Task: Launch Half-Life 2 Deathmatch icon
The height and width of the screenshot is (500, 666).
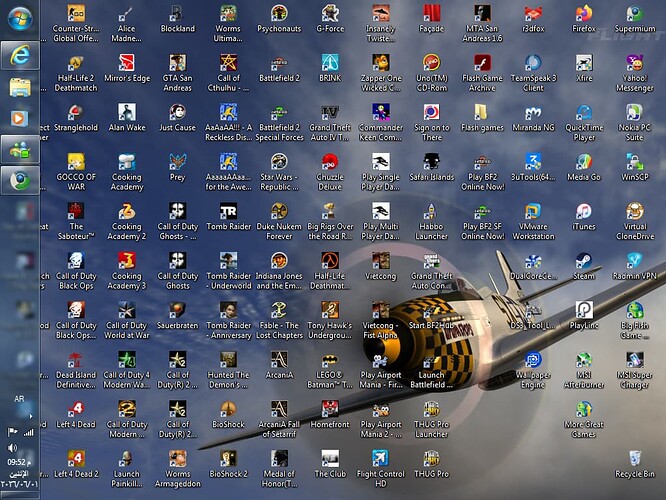Action: (x=76, y=73)
